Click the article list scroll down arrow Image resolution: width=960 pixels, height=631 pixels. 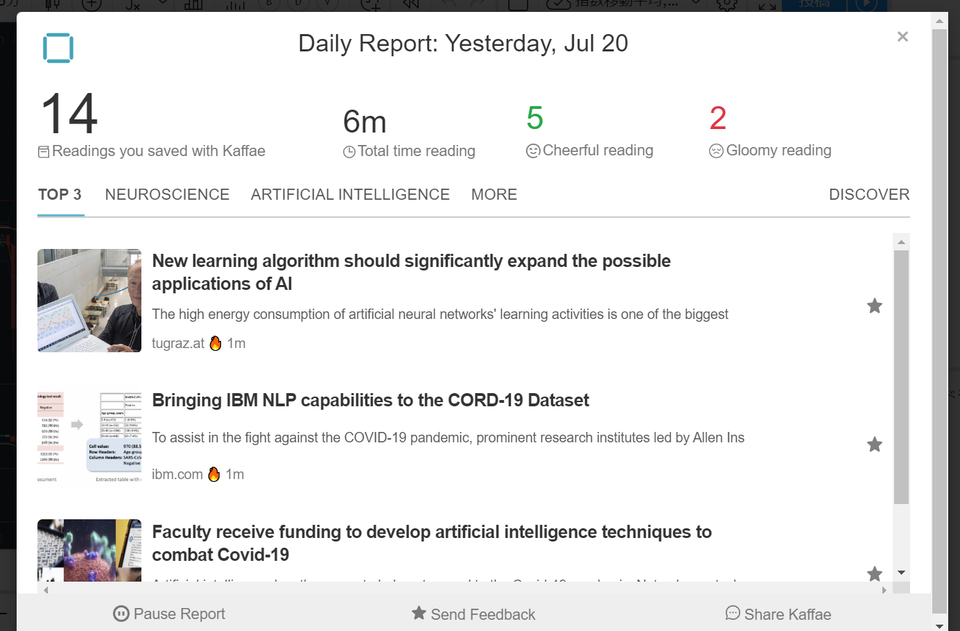pos(901,573)
